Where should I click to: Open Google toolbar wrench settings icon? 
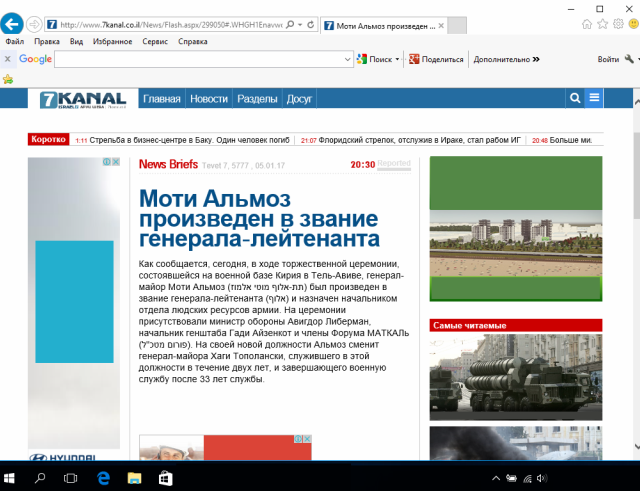point(629,59)
